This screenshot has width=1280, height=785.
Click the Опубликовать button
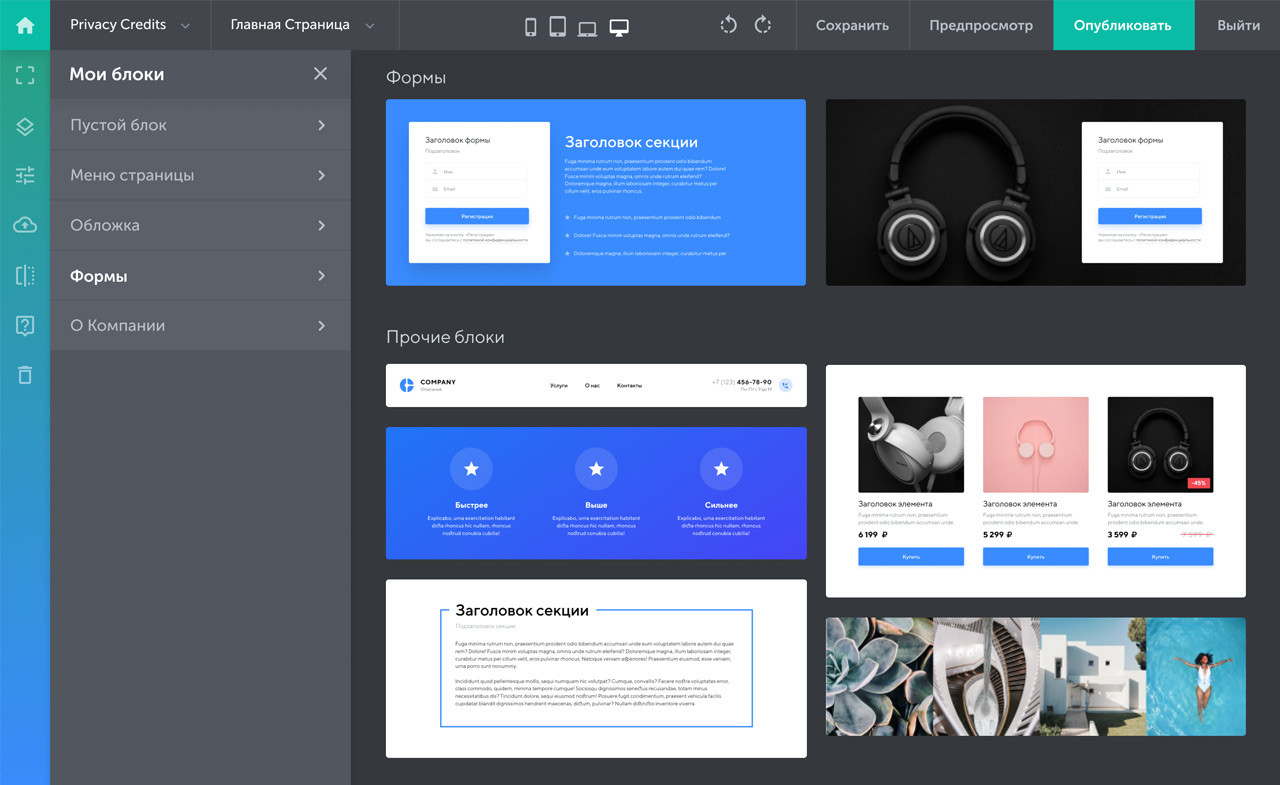click(x=1122, y=25)
